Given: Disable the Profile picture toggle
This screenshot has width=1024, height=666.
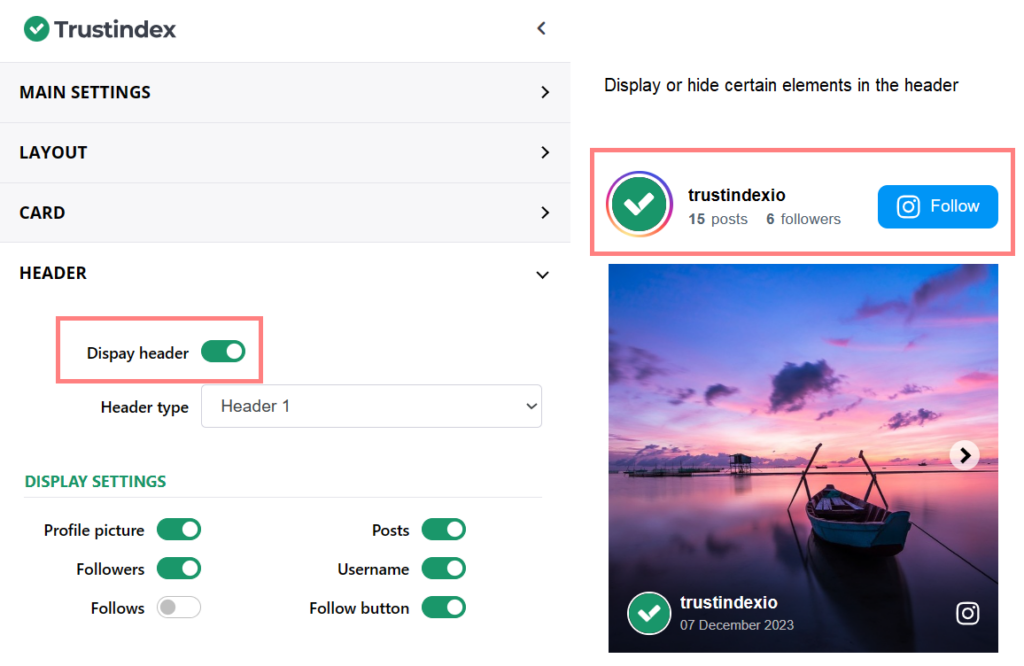Looking at the screenshot, I should pos(179,529).
